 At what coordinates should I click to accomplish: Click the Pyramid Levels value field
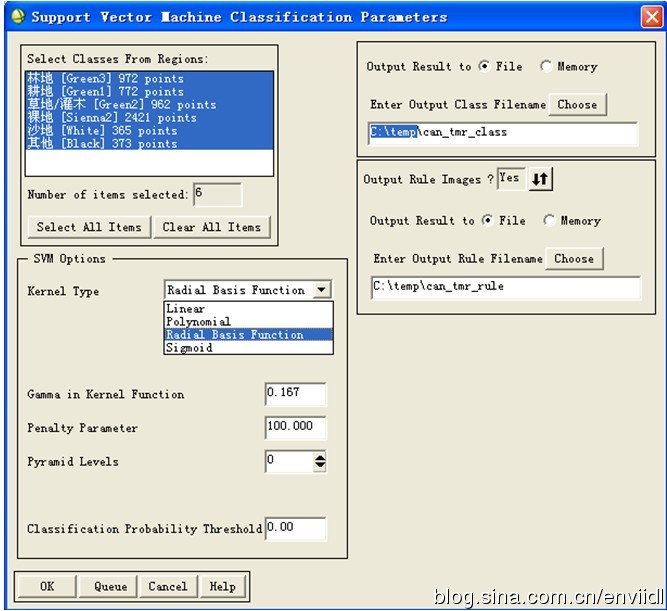[289, 461]
